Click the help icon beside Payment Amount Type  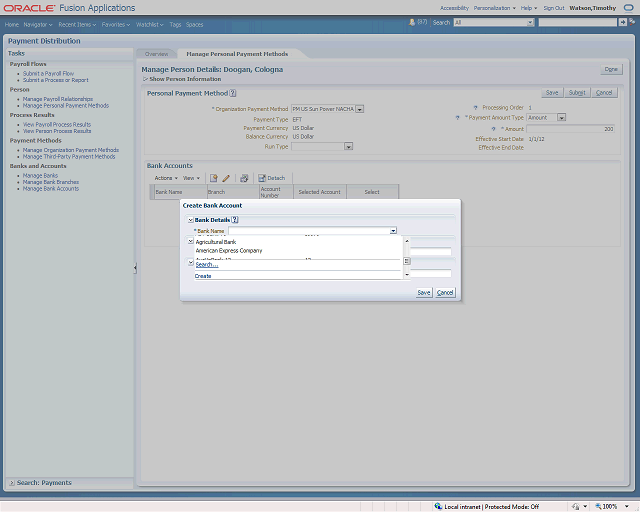pos(457,118)
